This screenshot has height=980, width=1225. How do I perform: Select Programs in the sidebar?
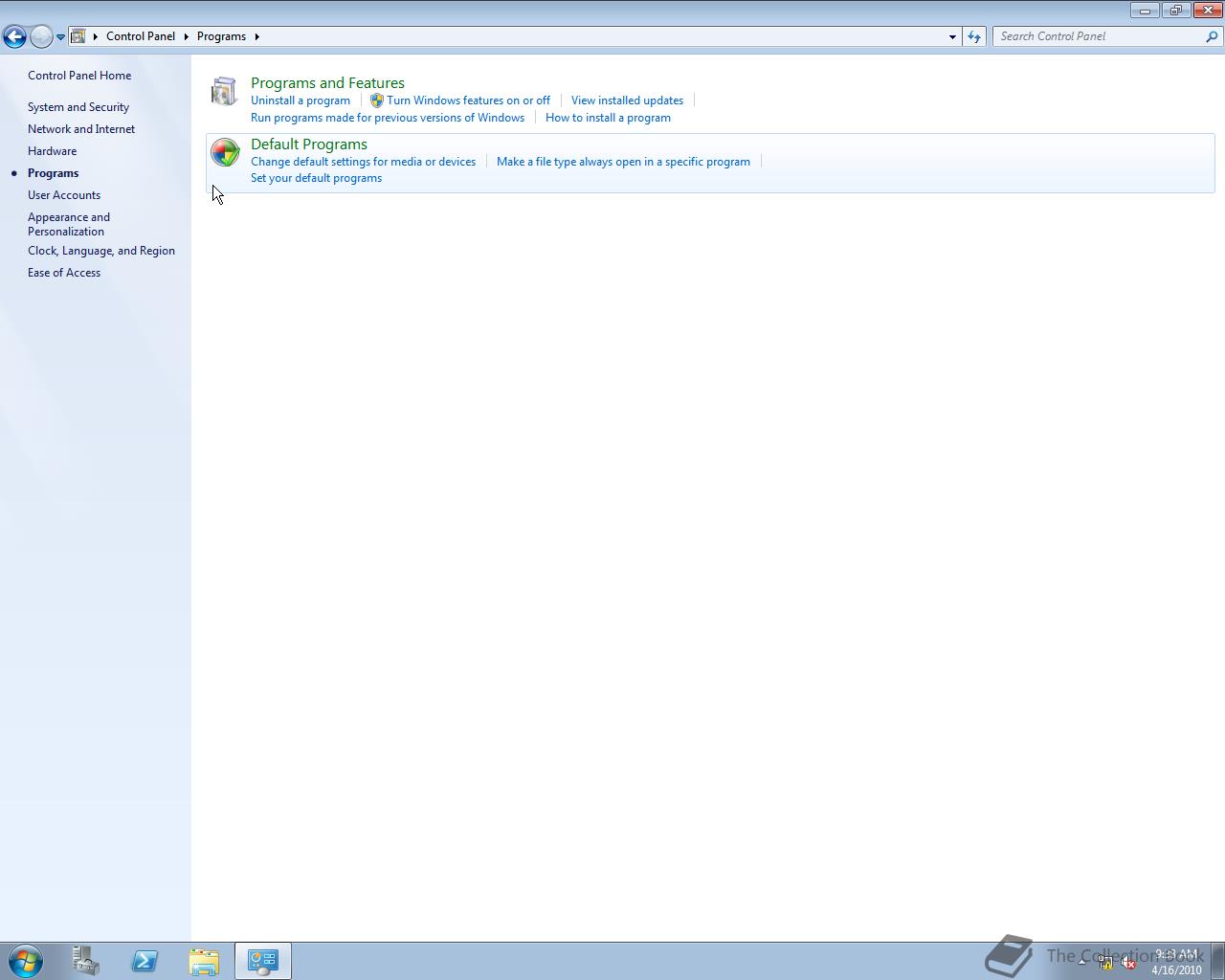click(x=53, y=173)
